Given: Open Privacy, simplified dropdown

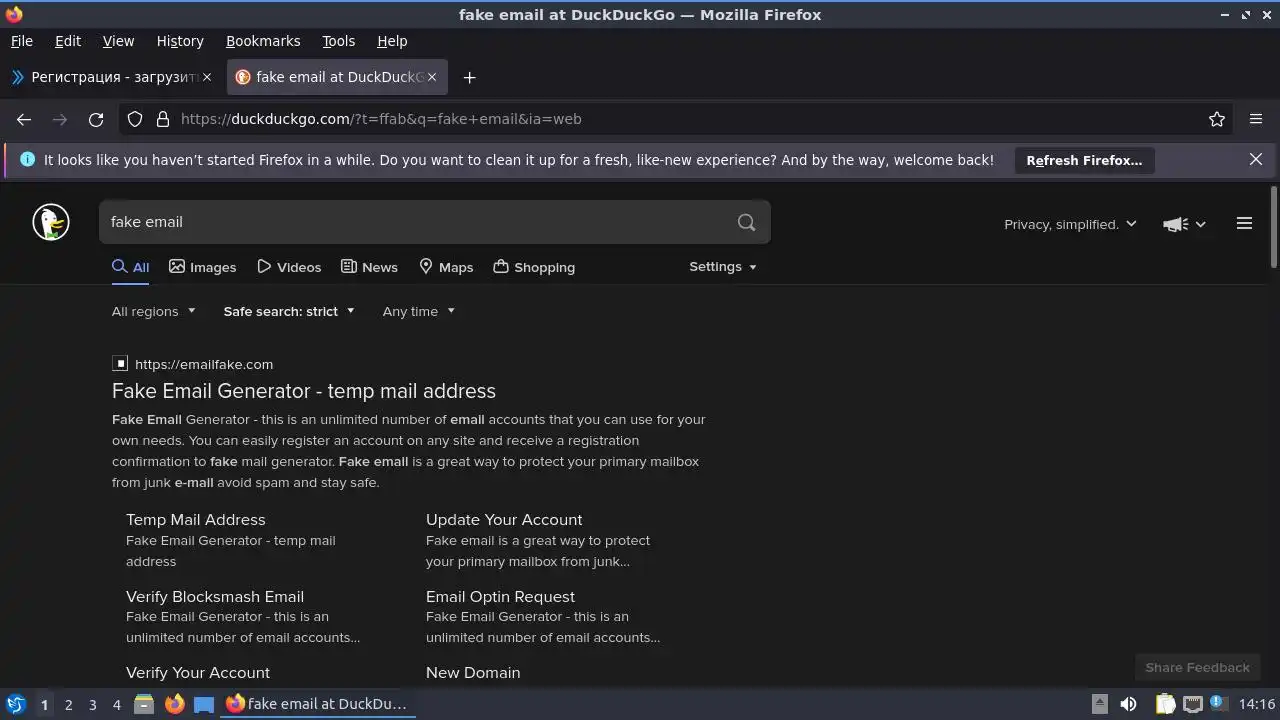Looking at the screenshot, I should pos(1070,224).
